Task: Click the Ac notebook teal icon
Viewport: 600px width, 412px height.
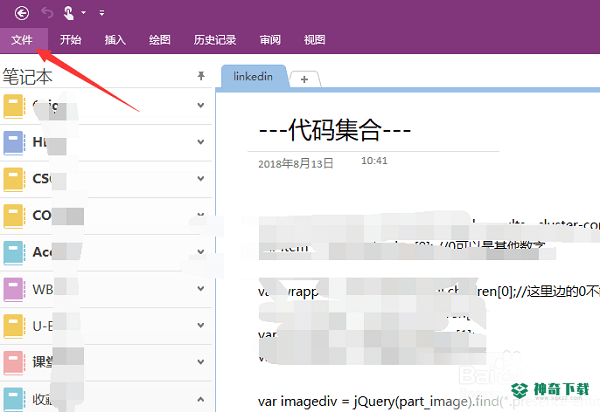Action: pyautogui.click(x=13, y=252)
